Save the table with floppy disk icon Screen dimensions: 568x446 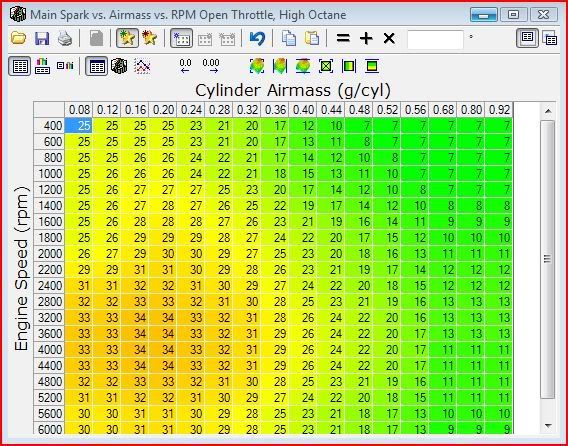42,38
